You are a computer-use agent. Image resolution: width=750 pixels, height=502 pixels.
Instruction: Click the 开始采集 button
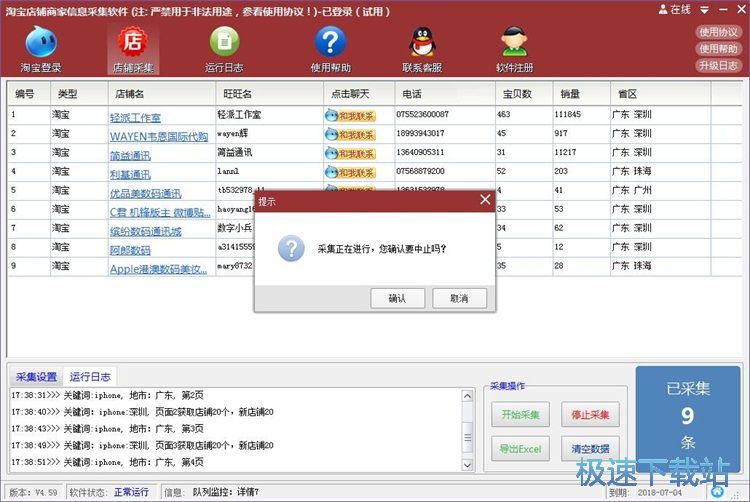520,415
